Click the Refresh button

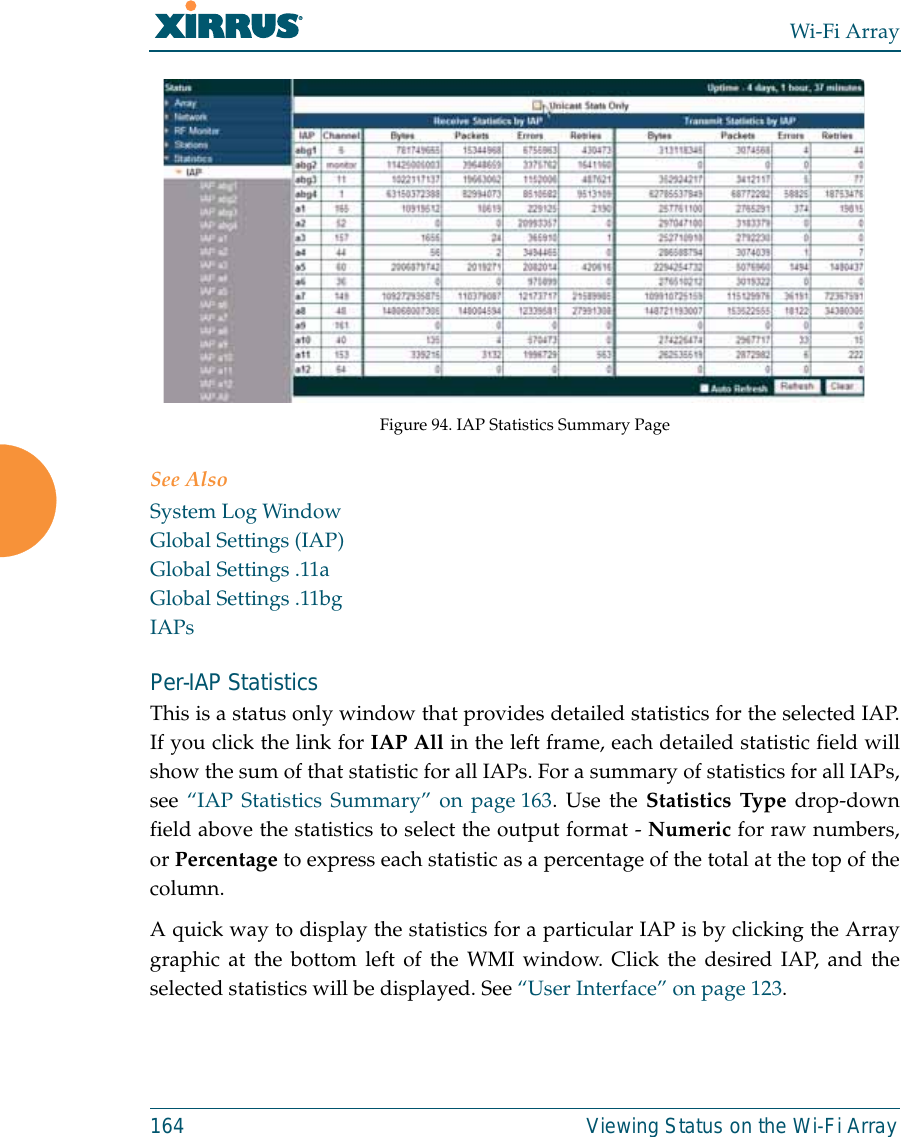point(797,388)
